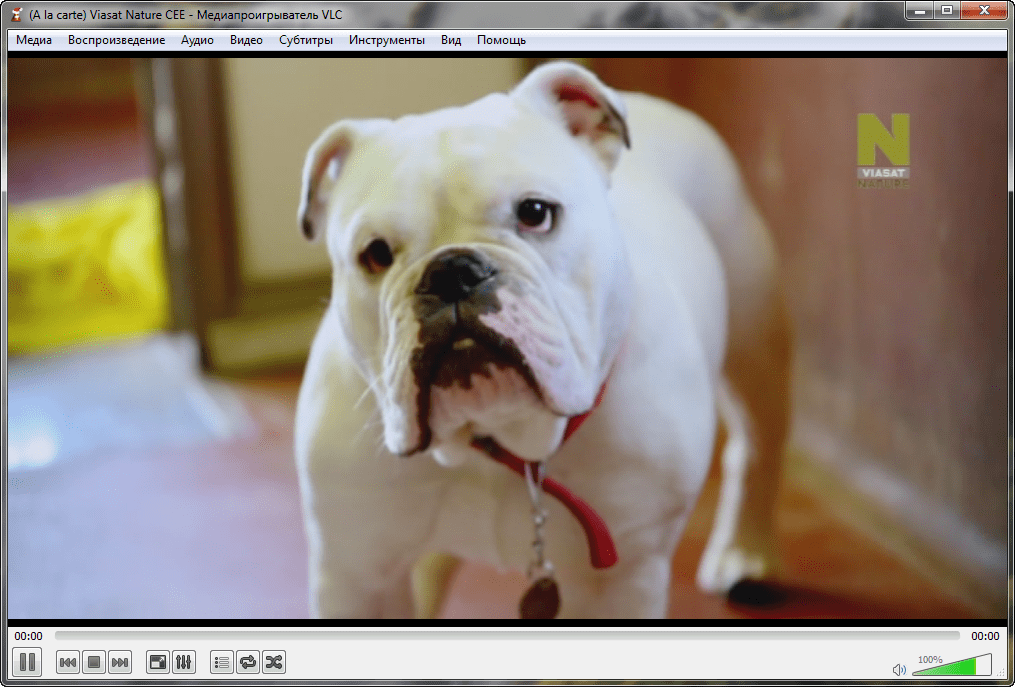Open the Видео menu
Screen dimensions: 1015x687
[x=246, y=40]
